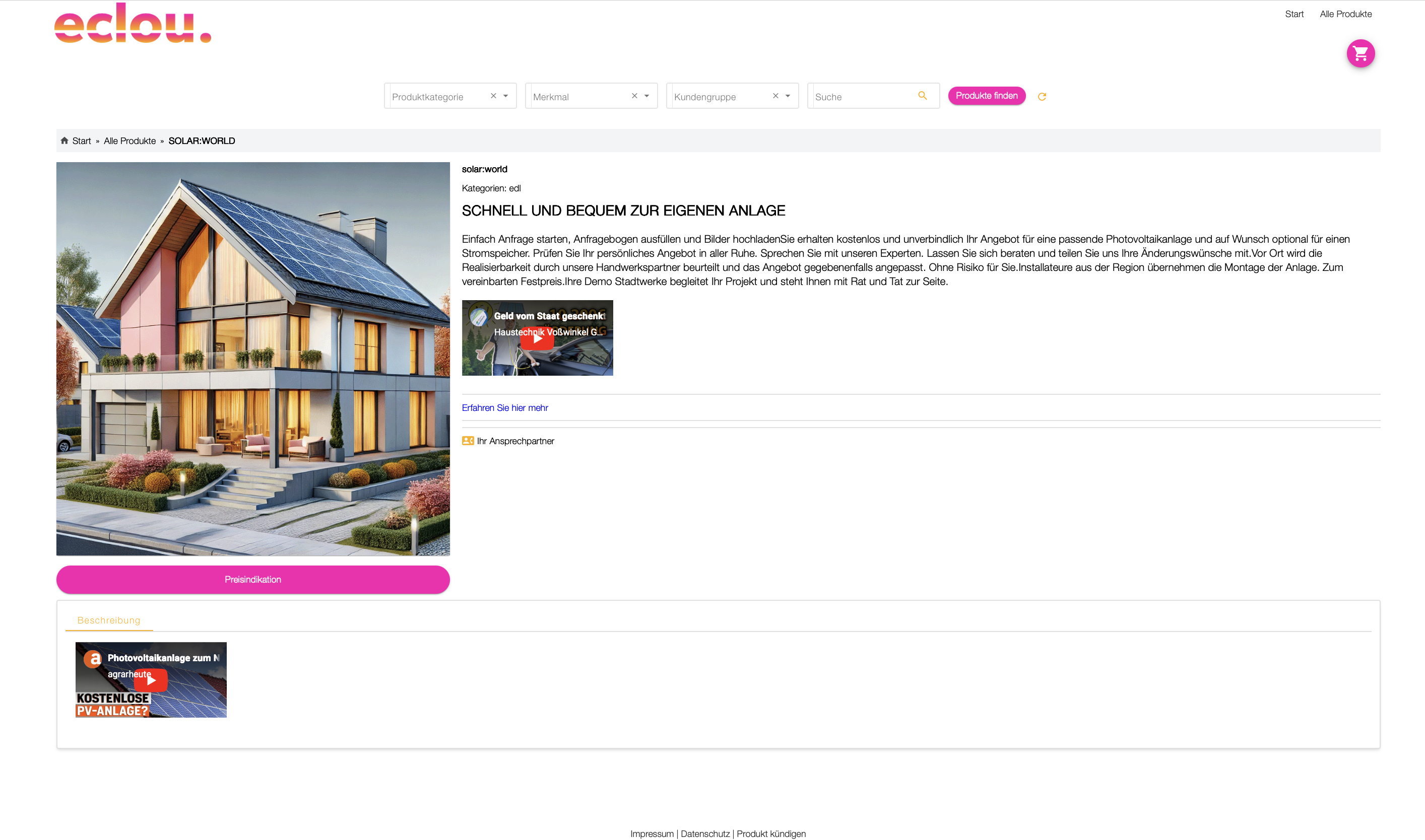Open Start in the top navigation
Screen dimensions: 1425x840
pyautogui.click(x=1293, y=14)
